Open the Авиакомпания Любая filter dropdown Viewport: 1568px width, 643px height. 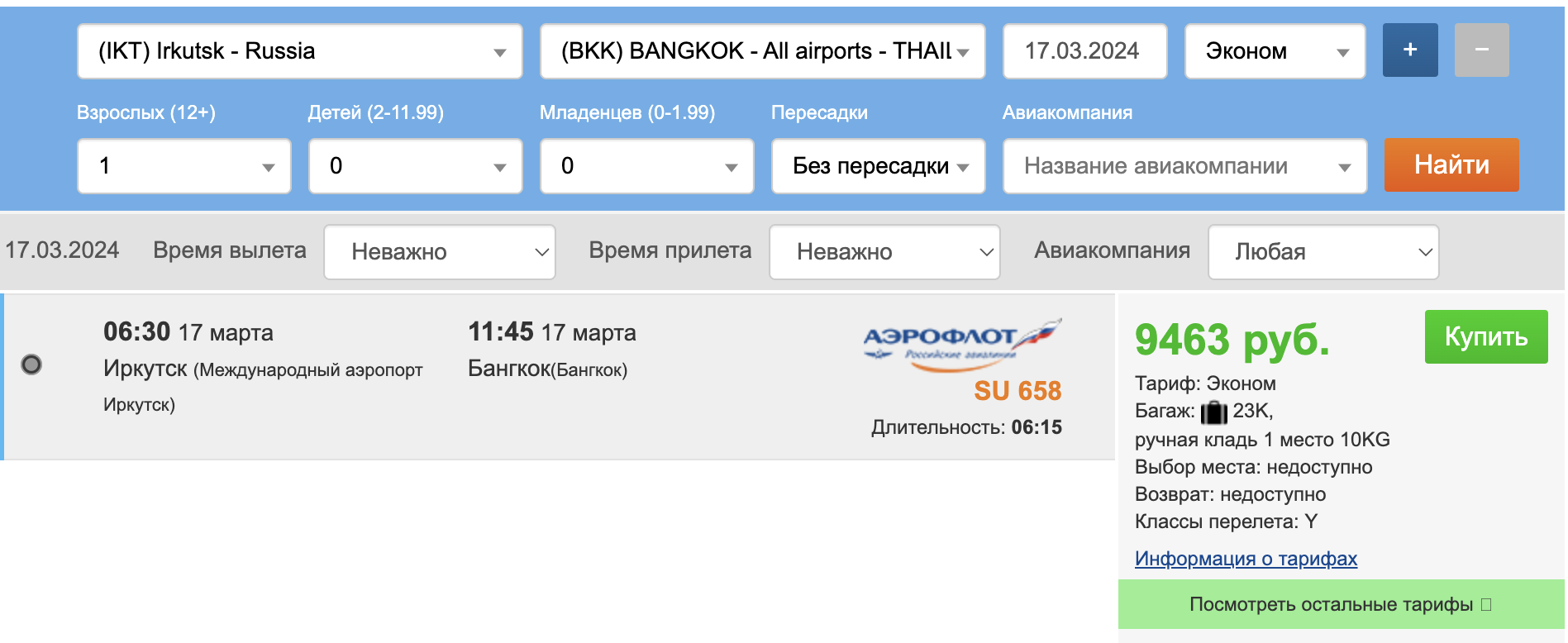coord(1323,252)
